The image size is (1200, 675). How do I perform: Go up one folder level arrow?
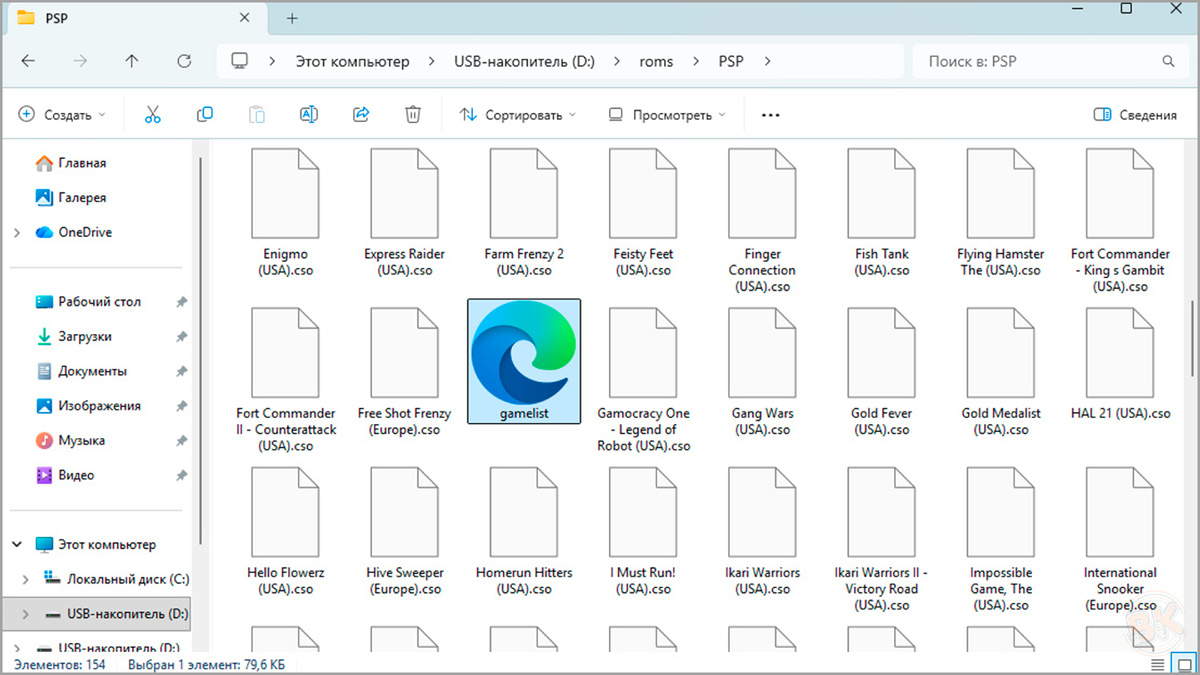point(132,61)
